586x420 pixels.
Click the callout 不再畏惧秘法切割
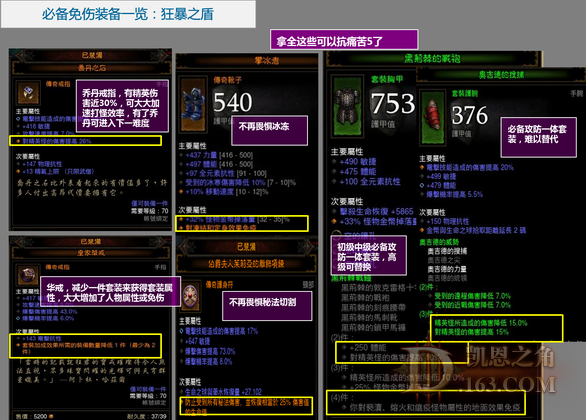(x=267, y=306)
